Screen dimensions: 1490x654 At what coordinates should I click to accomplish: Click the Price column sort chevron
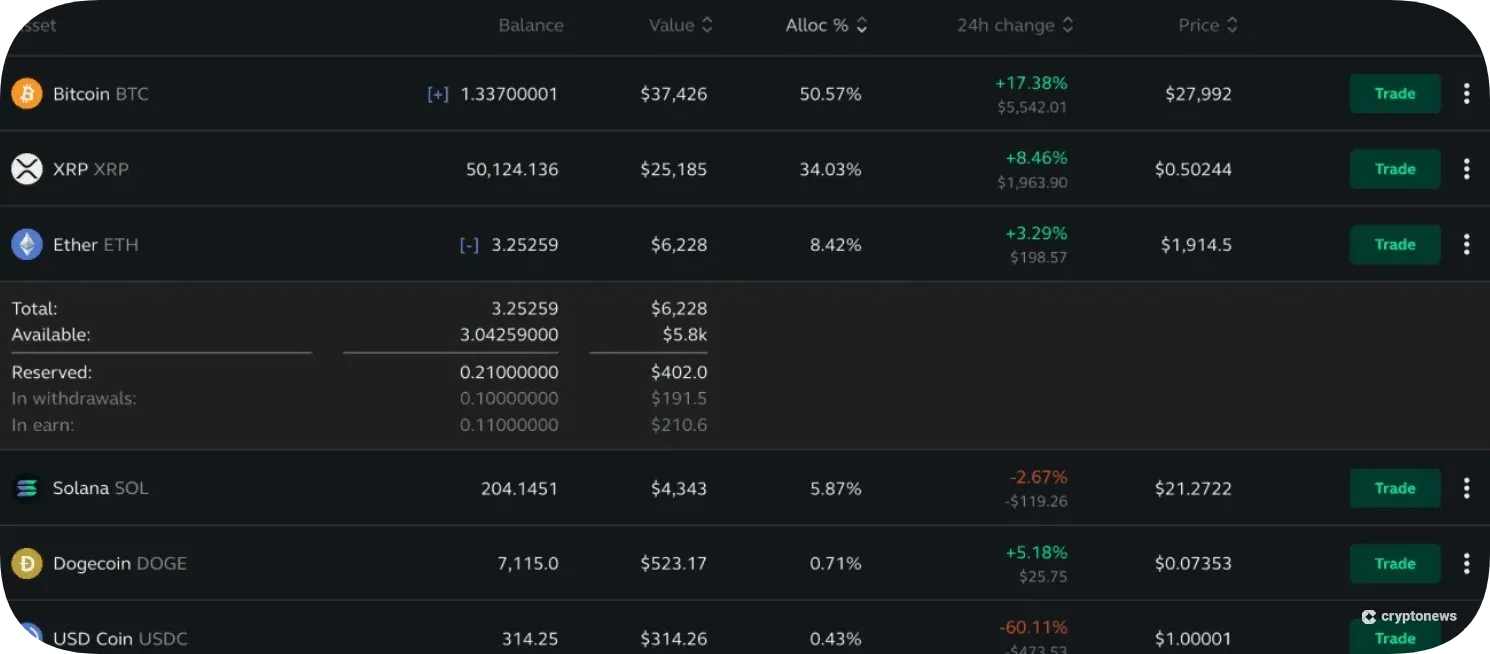click(x=1232, y=25)
